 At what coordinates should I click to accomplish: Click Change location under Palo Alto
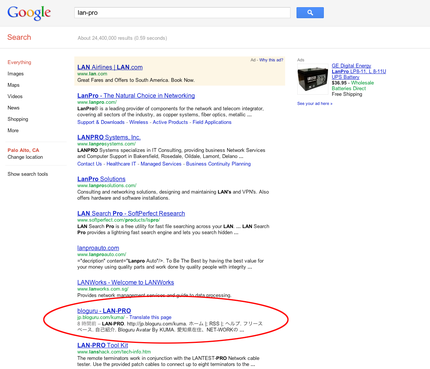25,157
